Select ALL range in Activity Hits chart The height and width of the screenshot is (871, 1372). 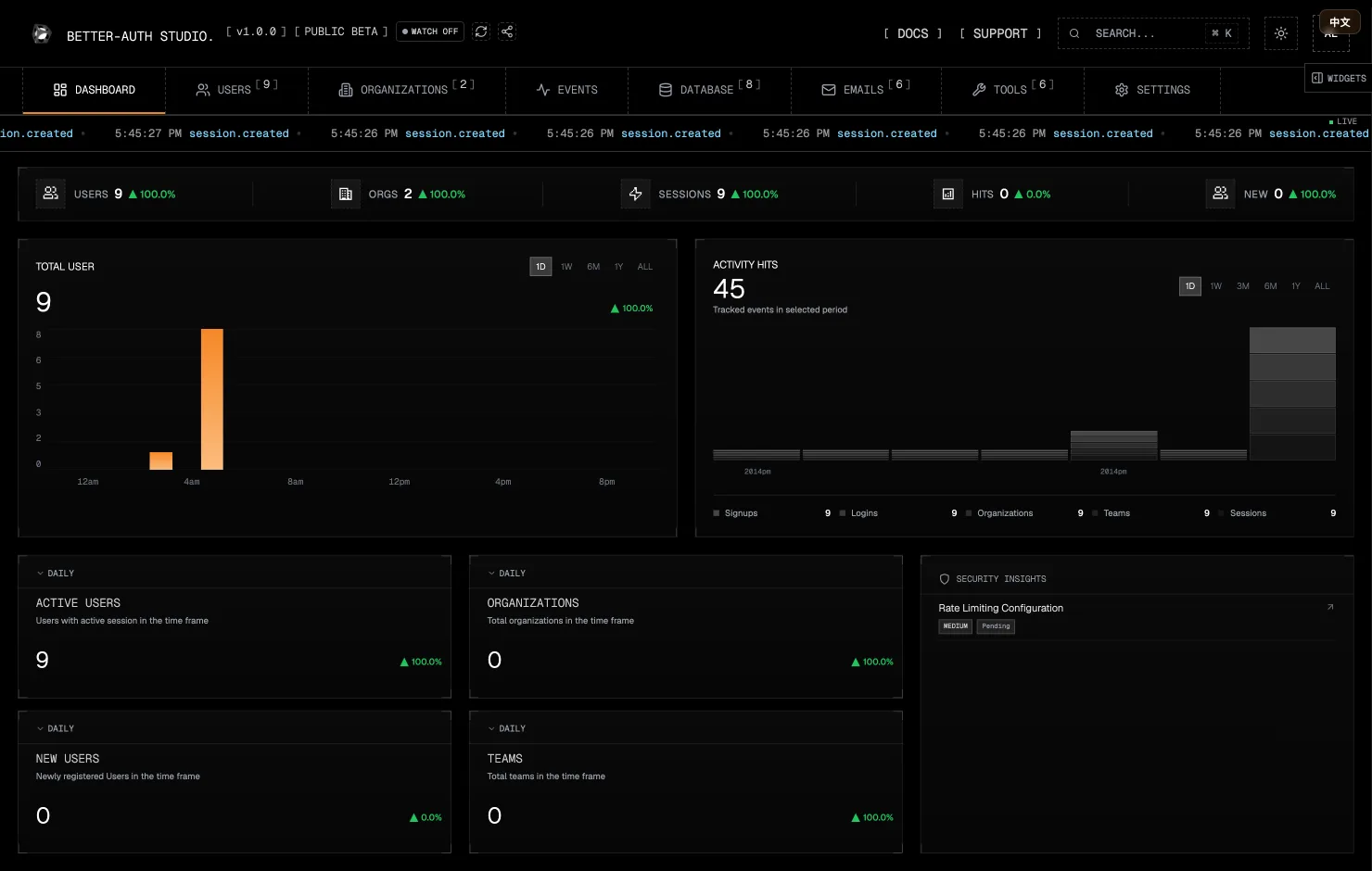[x=1323, y=286]
